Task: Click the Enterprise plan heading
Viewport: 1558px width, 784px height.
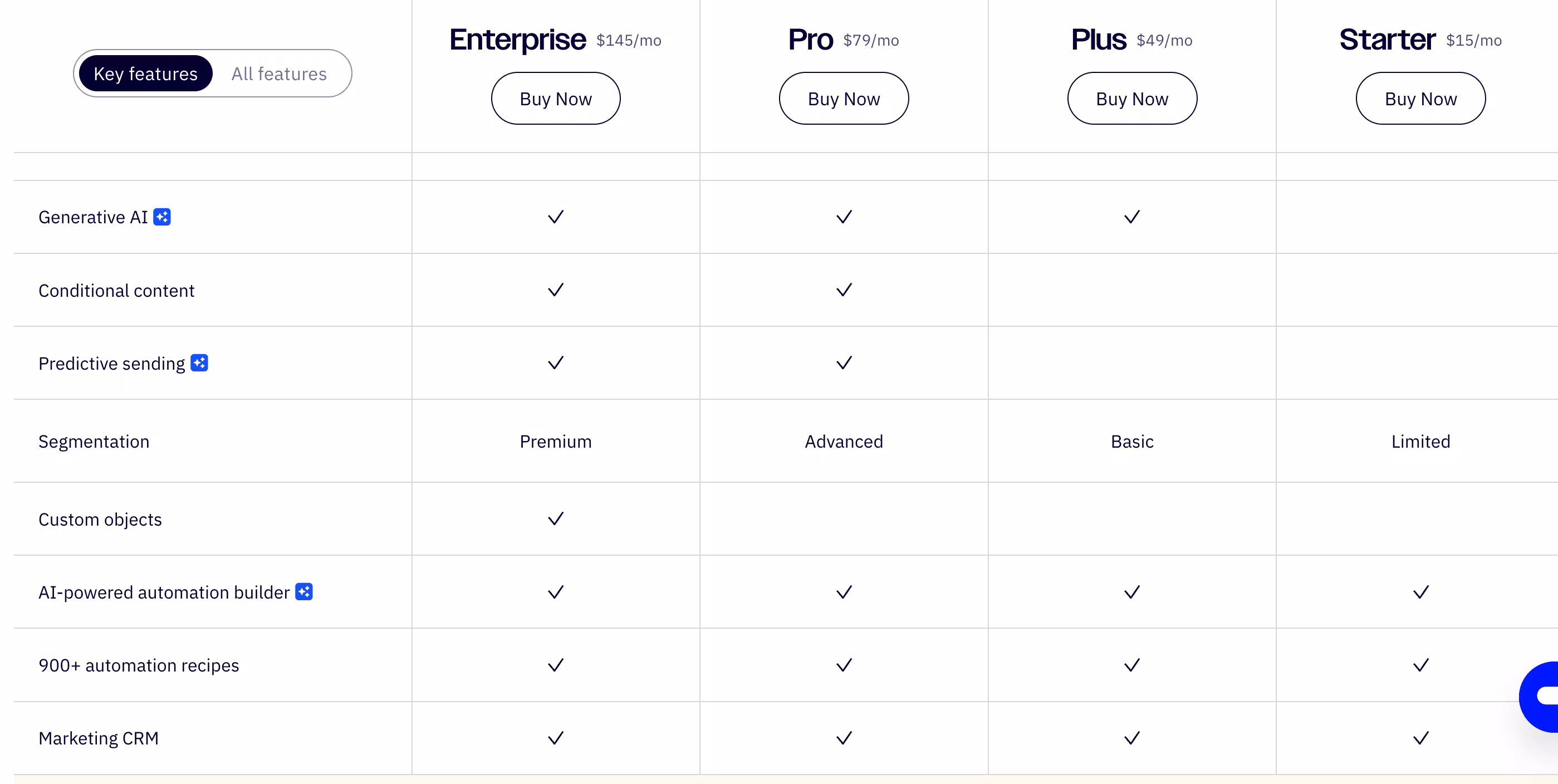Action: click(x=518, y=40)
